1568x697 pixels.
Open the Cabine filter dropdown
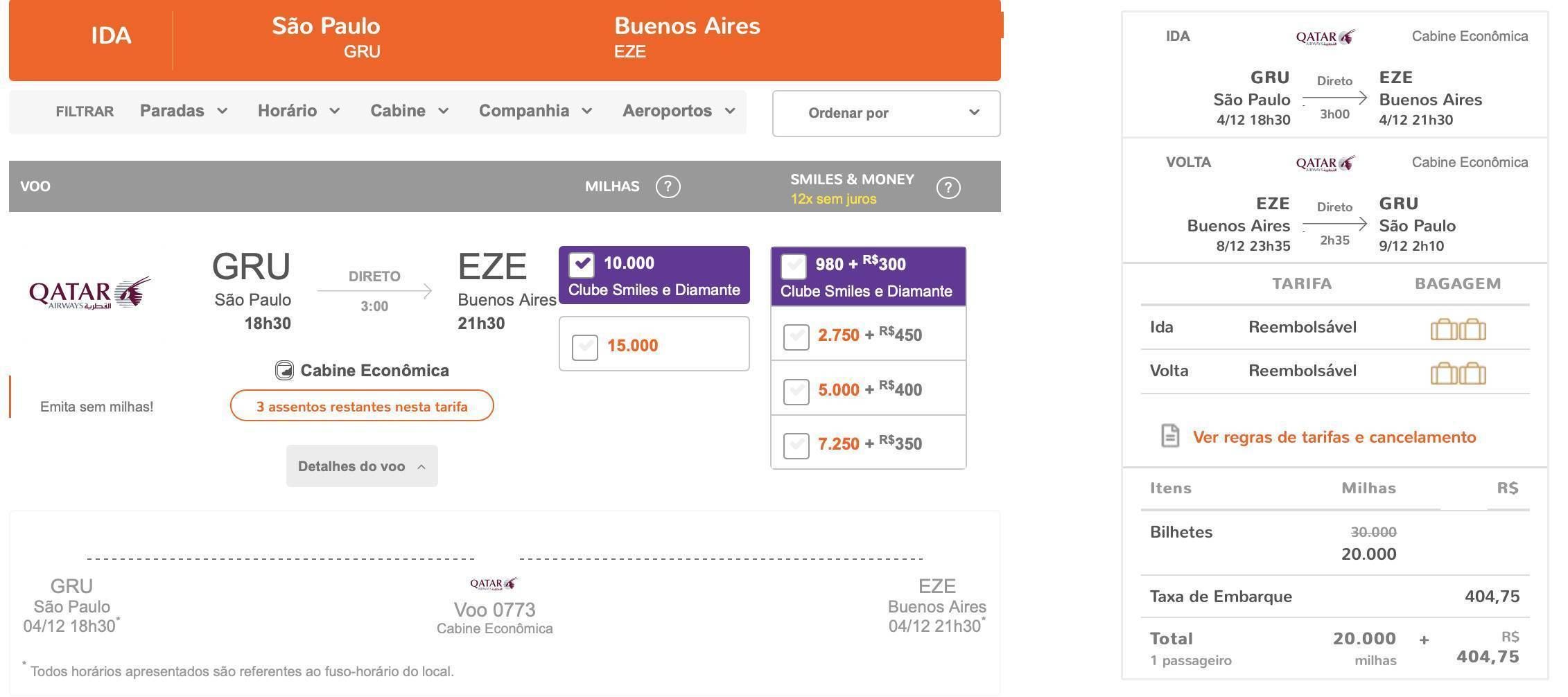point(410,111)
